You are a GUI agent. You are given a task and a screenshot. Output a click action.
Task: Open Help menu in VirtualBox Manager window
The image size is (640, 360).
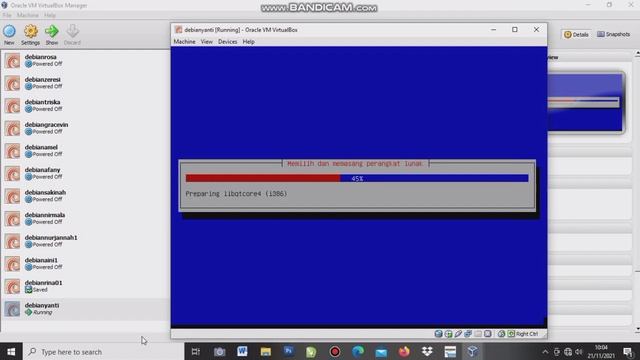pos(50,15)
